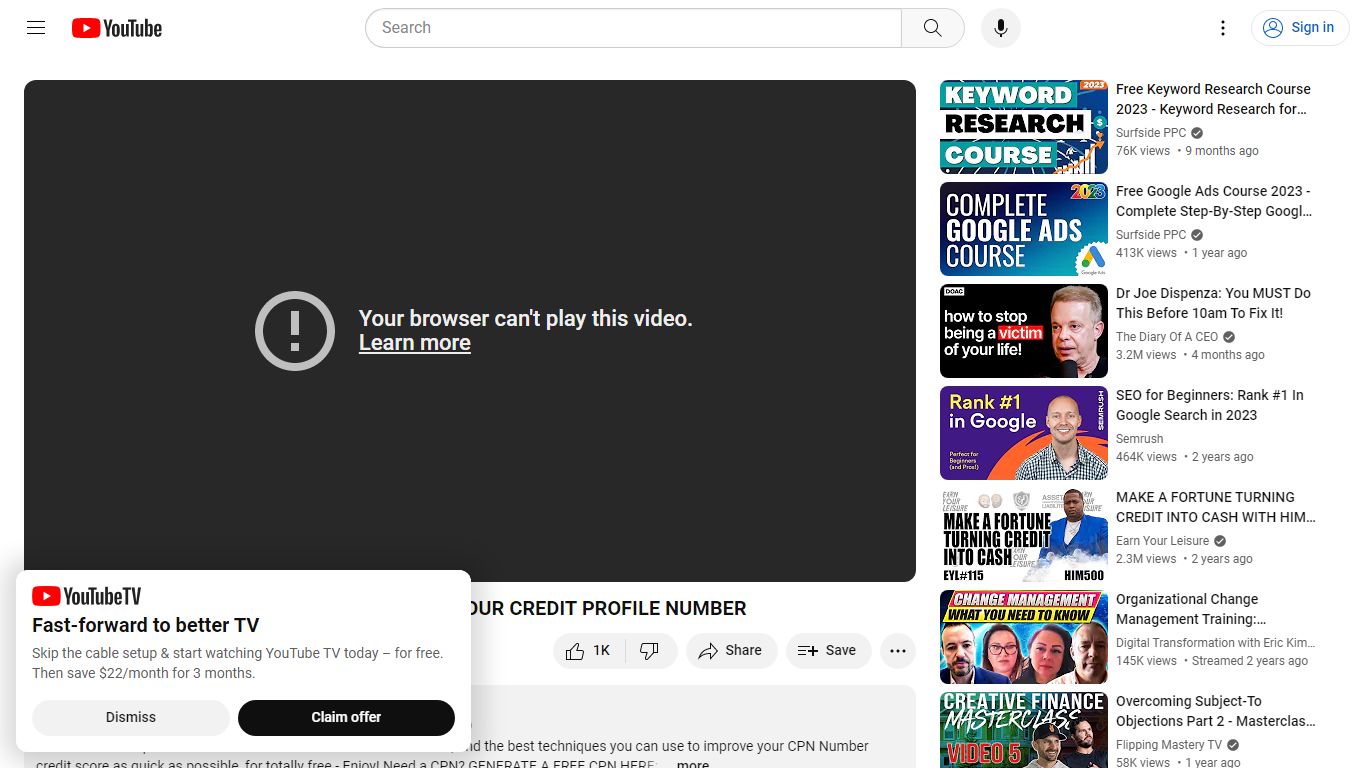Open Free Keyword Research Course 2023 title
1366x768 pixels.
1213,99
